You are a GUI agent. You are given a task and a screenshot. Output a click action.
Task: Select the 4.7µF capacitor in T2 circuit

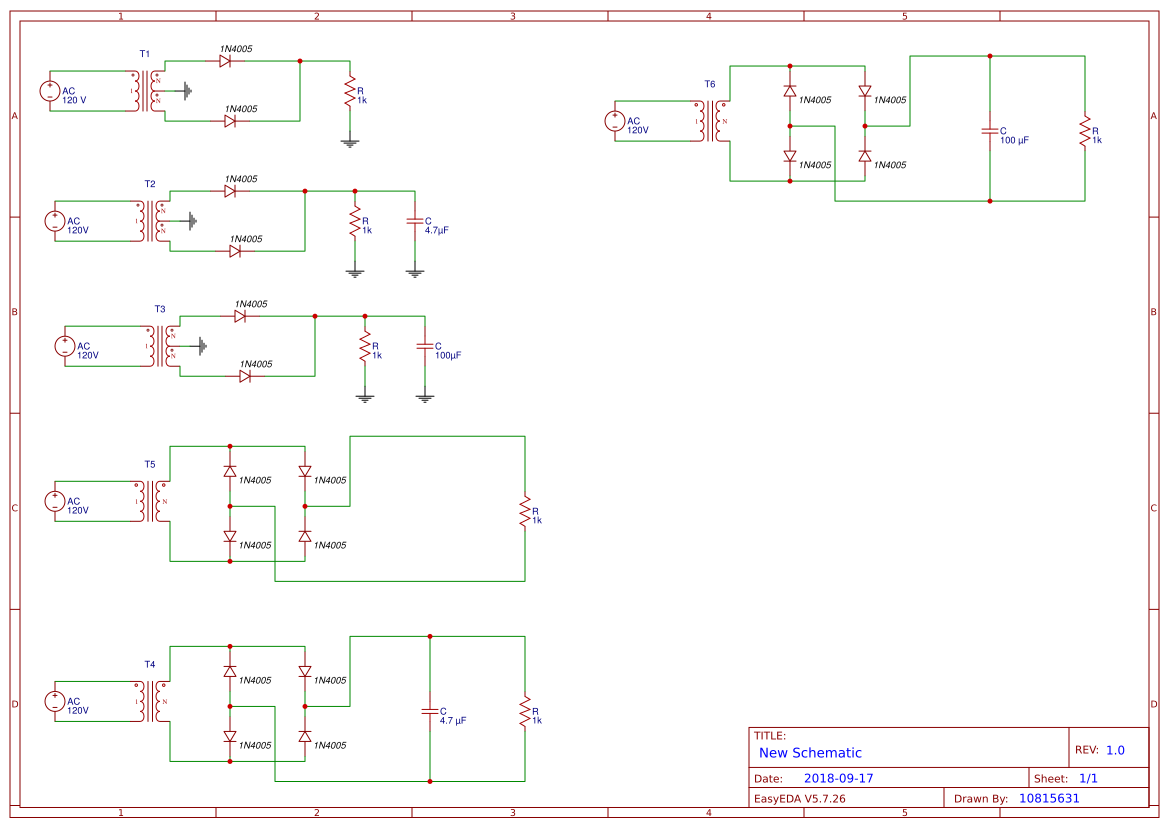click(x=416, y=222)
